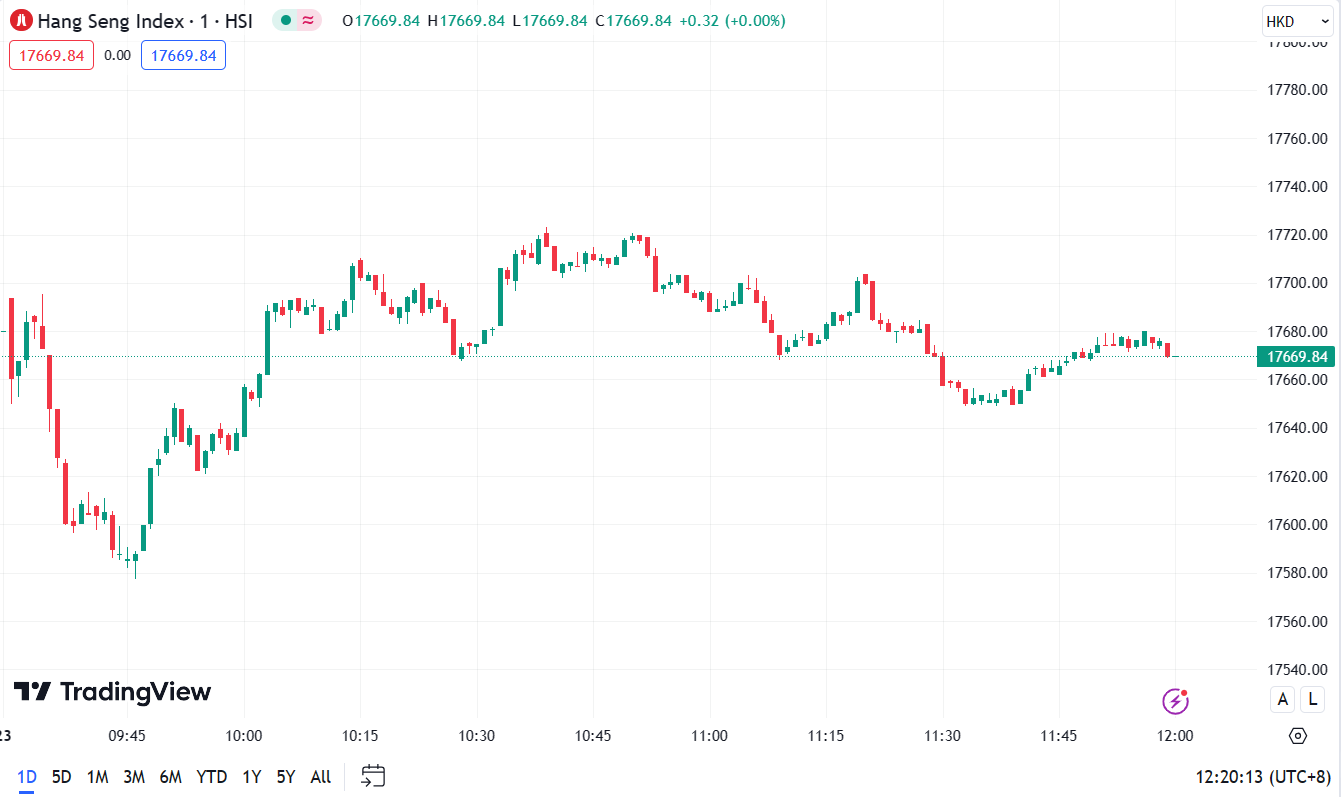Click the pink approximate-data indicator icon
The width and height of the screenshot is (1341, 797).
pyautogui.click(x=309, y=20)
